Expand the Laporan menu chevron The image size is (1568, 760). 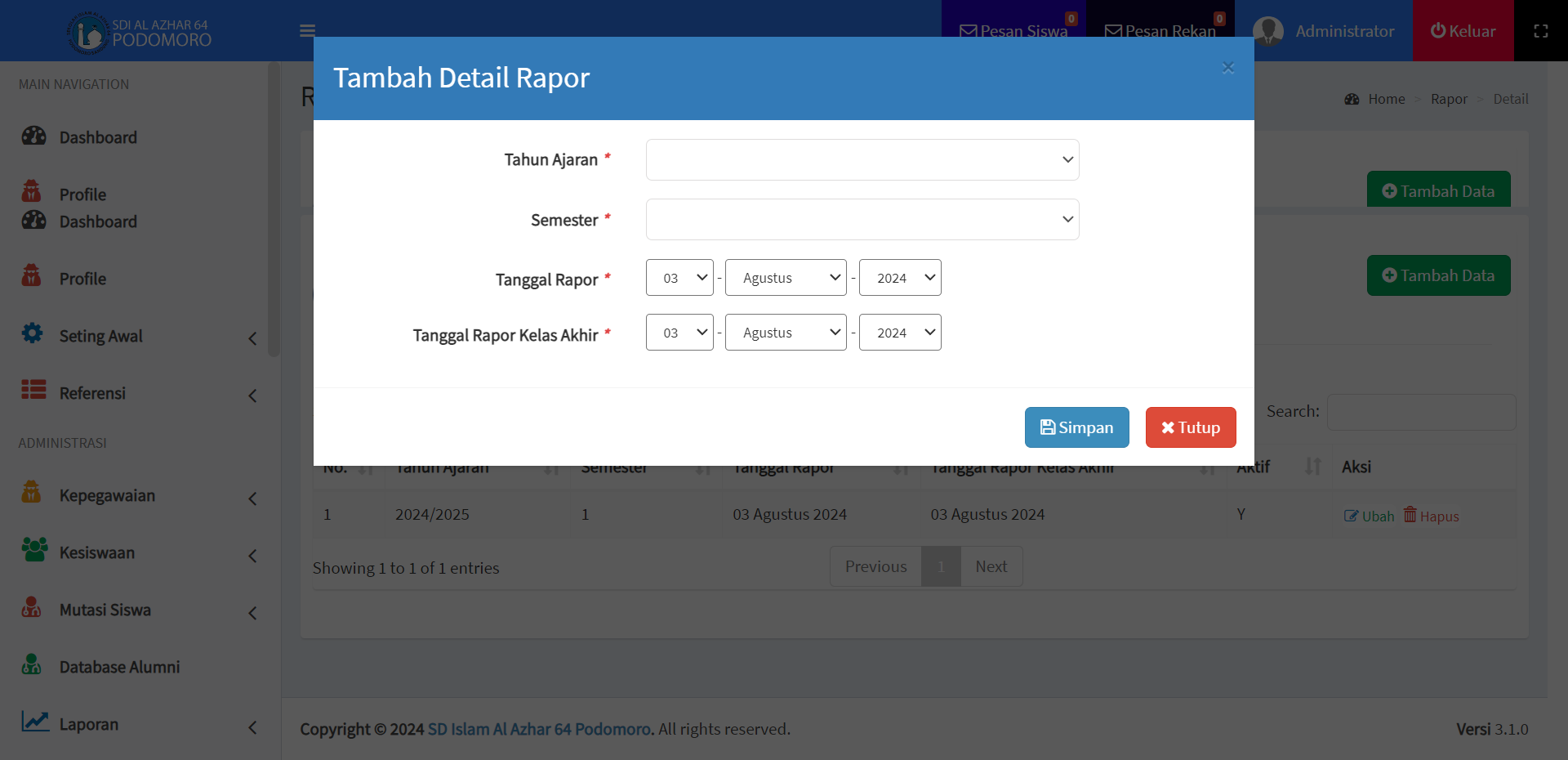click(x=252, y=726)
